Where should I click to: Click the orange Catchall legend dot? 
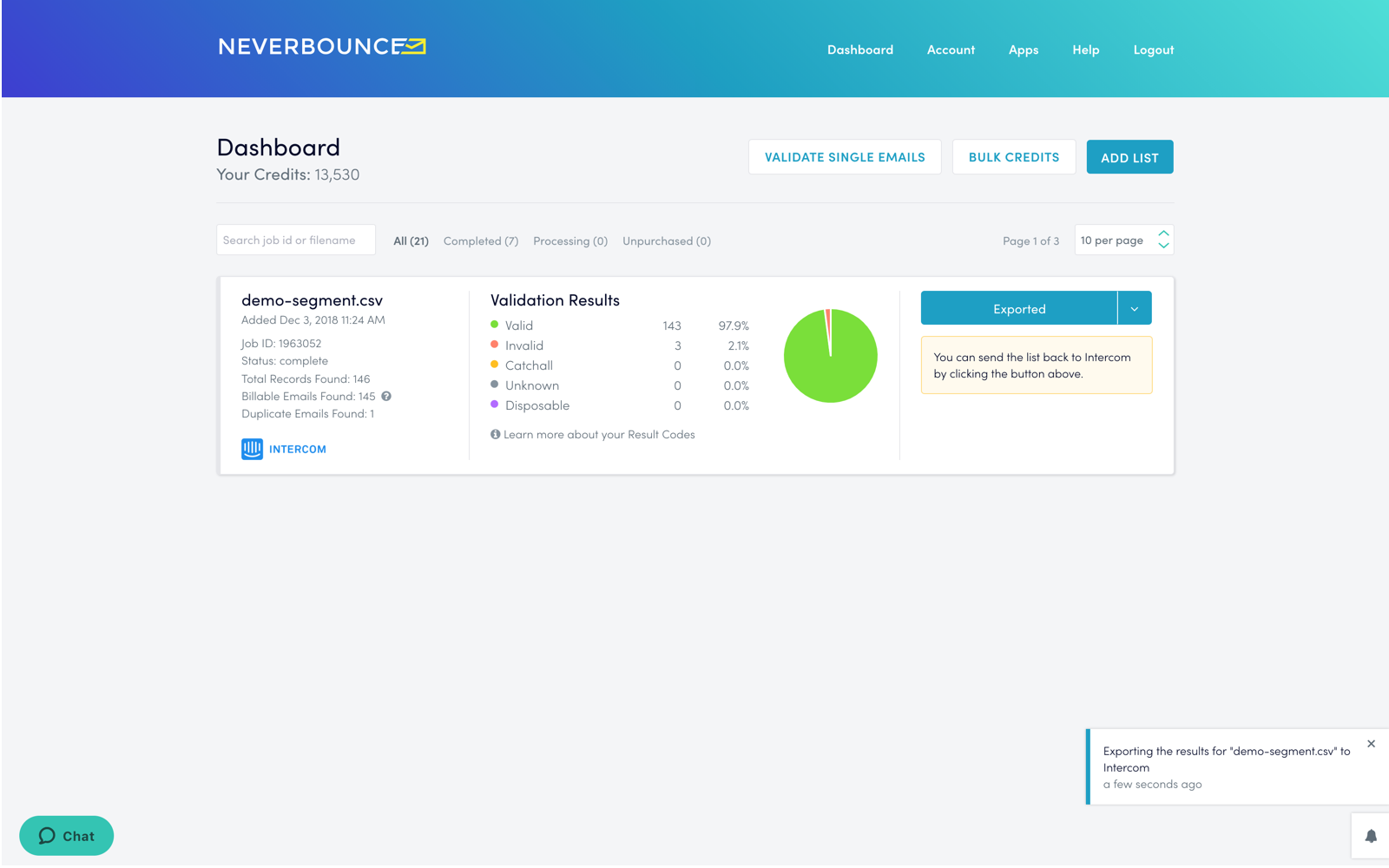tap(495, 365)
